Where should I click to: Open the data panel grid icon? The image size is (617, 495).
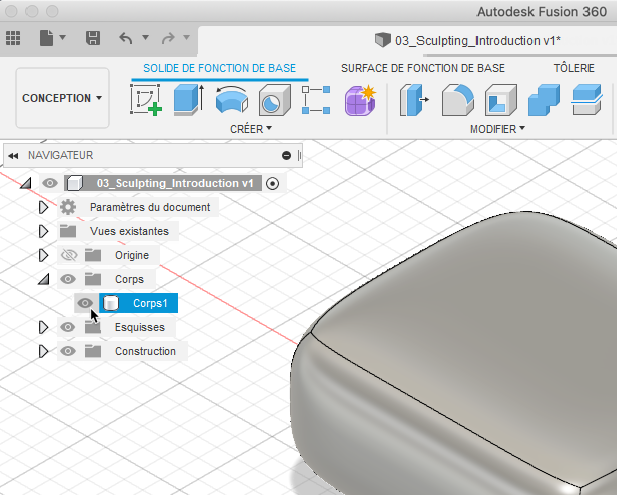[13, 38]
